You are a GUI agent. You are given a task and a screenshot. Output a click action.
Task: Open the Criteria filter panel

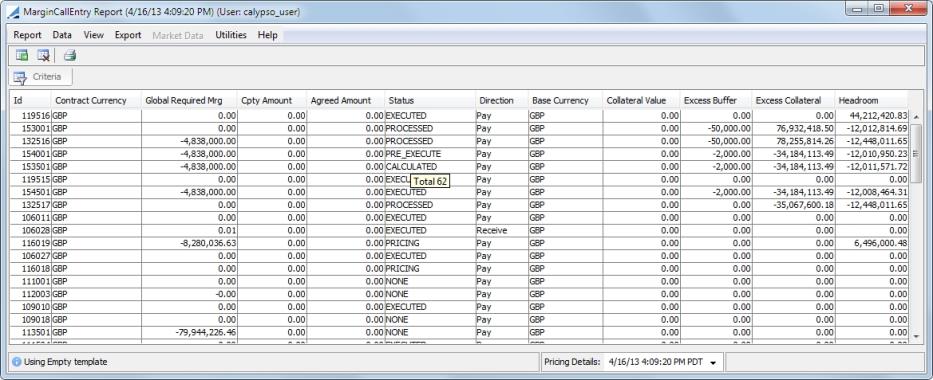[40, 77]
